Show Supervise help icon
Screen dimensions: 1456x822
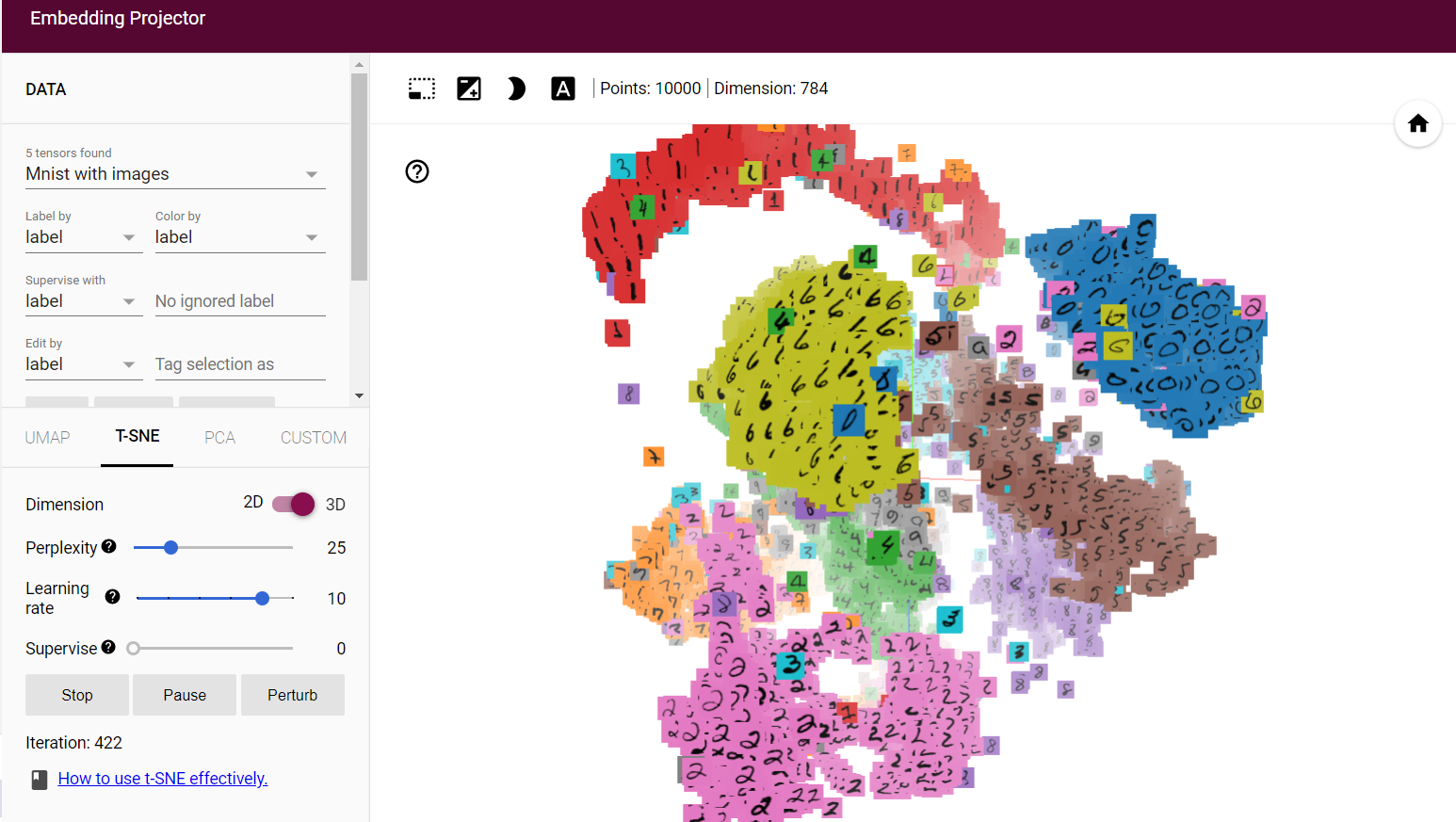point(108,647)
